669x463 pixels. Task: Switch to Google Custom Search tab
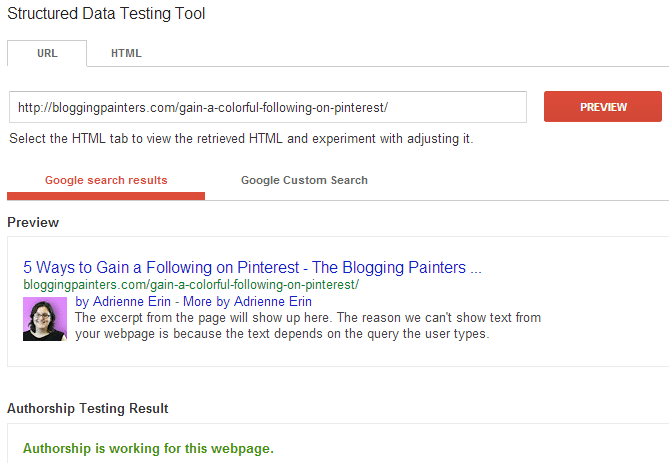click(304, 180)
